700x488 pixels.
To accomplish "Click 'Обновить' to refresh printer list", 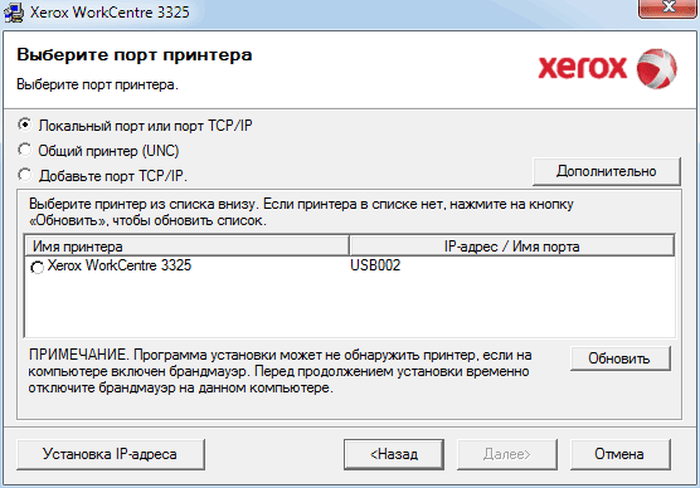I will click(620, 359).
